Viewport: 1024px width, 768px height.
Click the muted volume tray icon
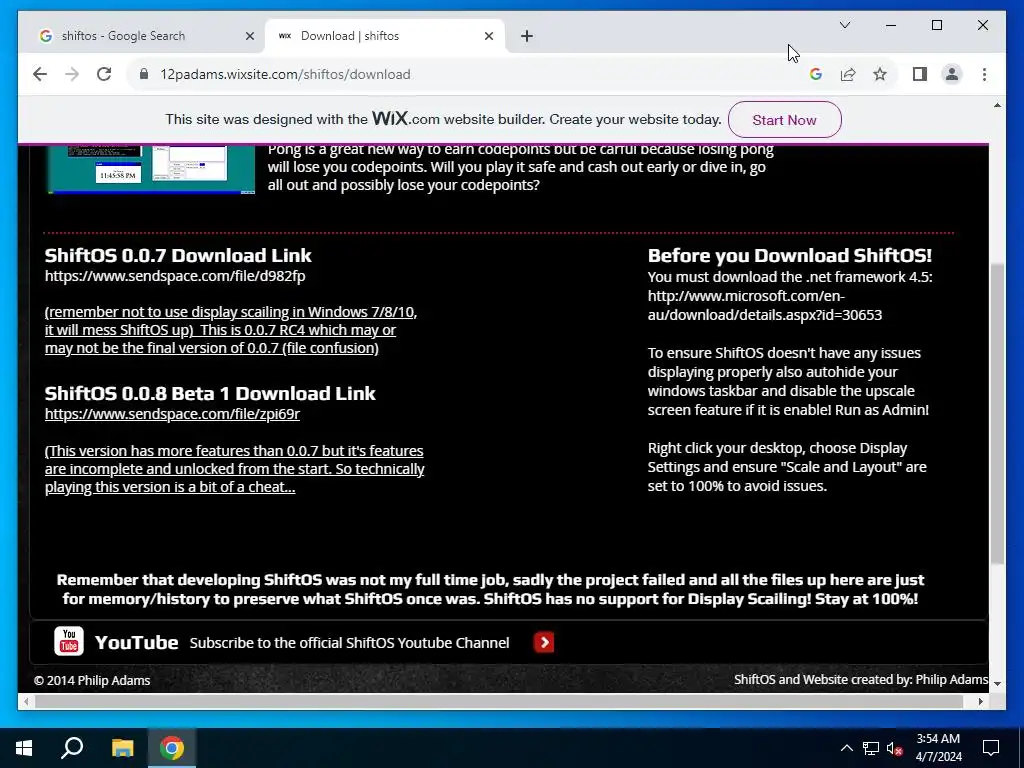click(x=895, y=748)
